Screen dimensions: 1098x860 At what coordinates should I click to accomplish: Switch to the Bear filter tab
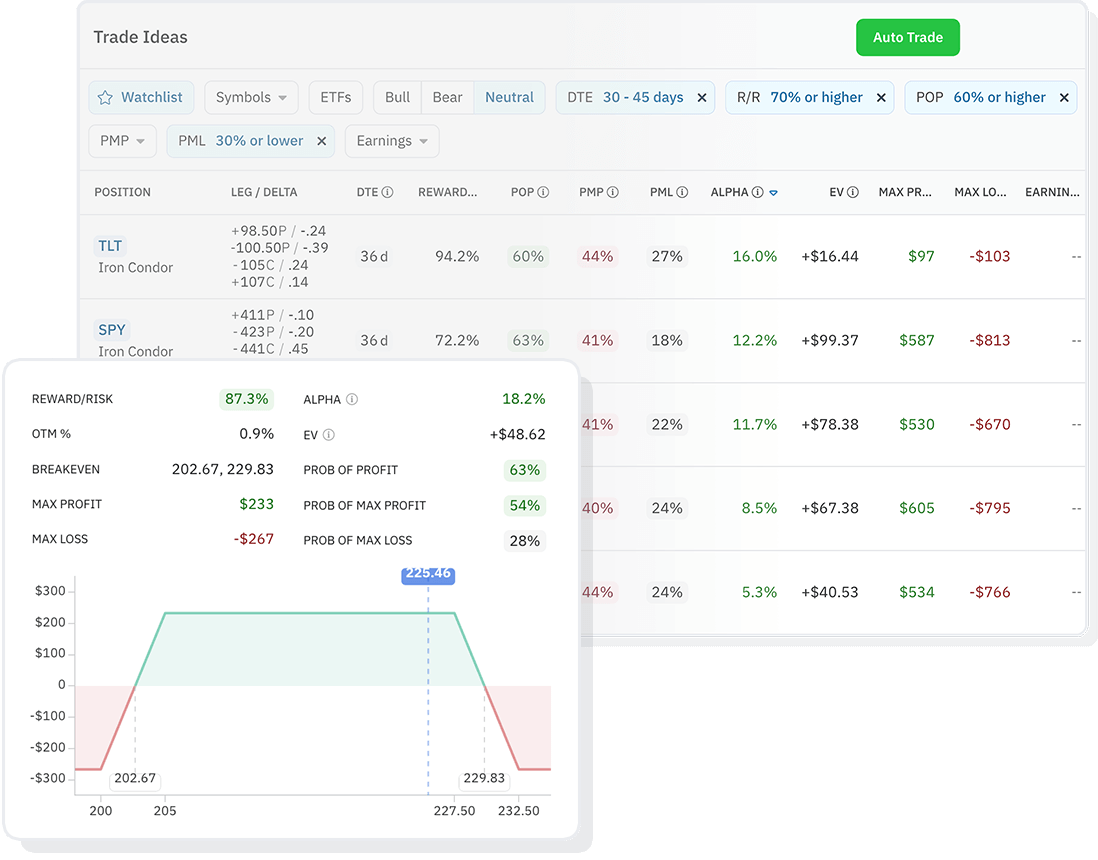pyautogui.click(x=447, y=97)
